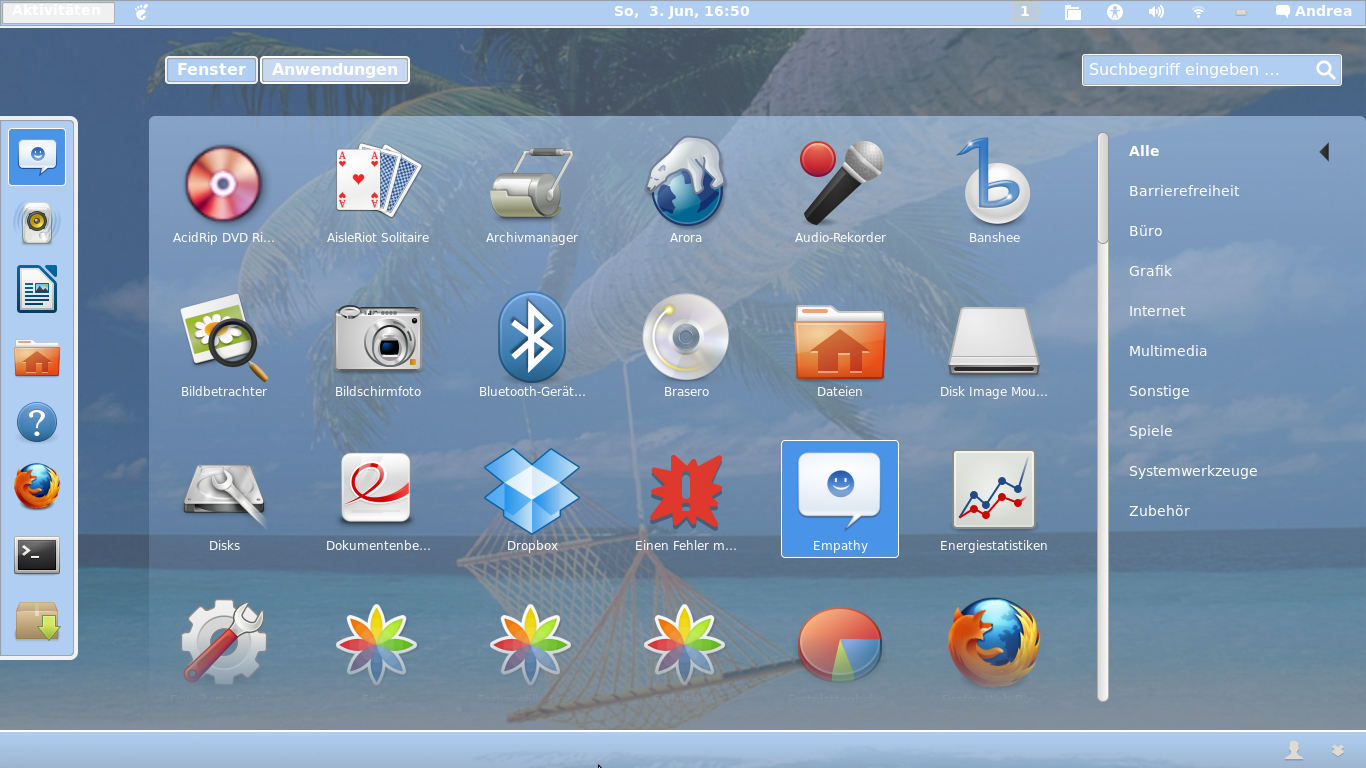Screen dimensions: 1366x768
Task: Click the Aktivitäten button
Action: [x=58, y=12]
